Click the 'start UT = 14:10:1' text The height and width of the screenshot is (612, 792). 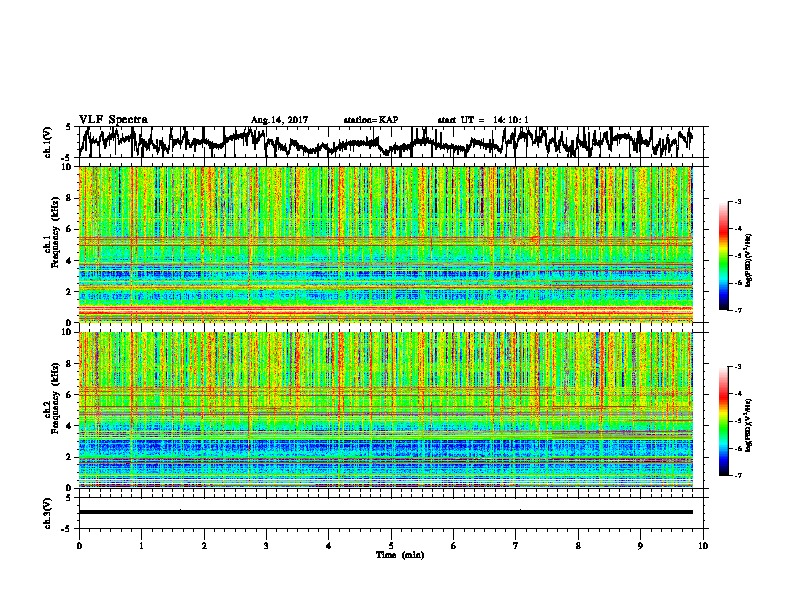(x=483, y=120)
